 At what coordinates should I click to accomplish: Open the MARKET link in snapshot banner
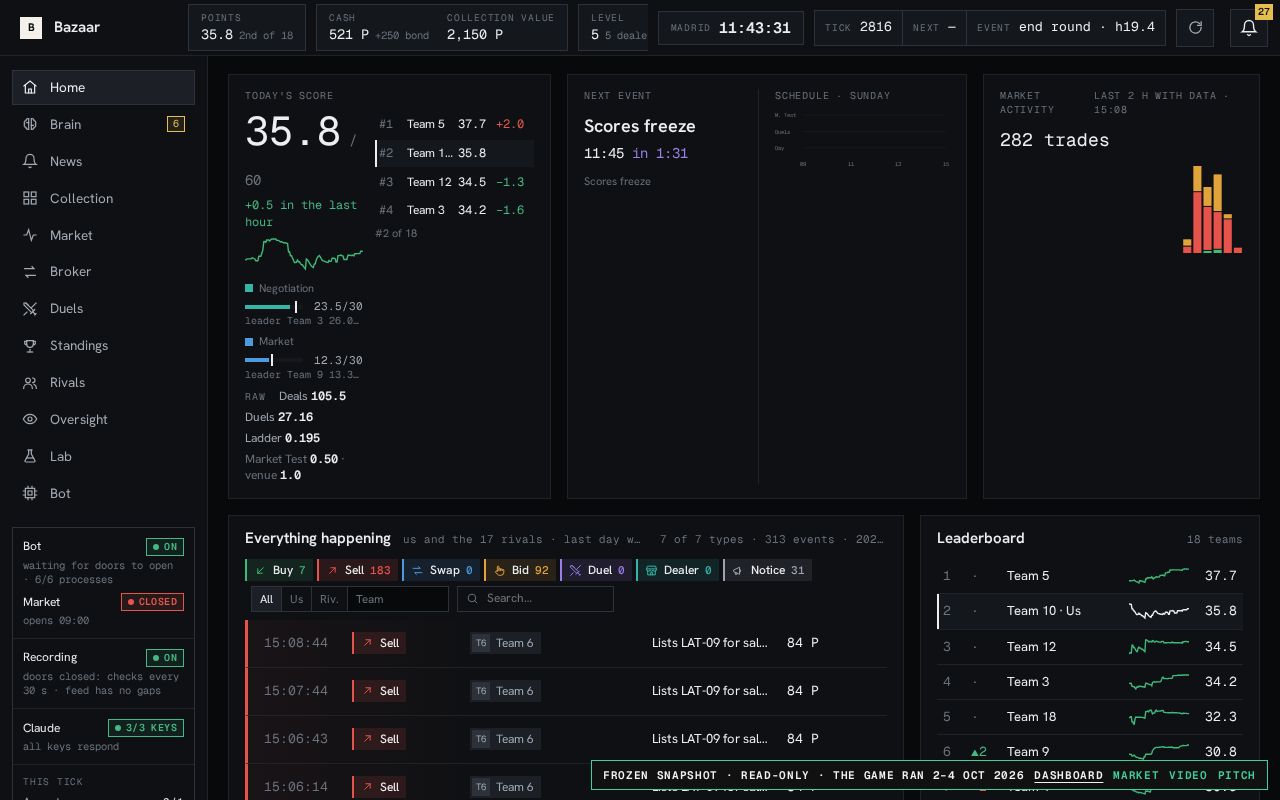(1137, 775)
